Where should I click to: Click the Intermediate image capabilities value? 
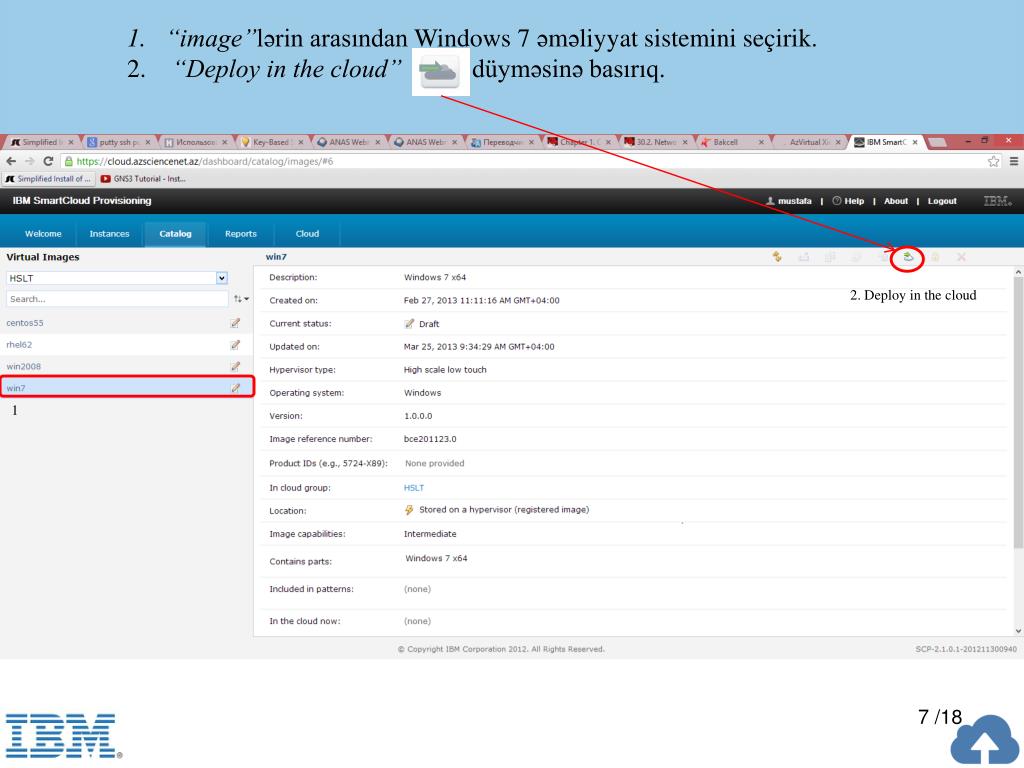pos(430,534)
